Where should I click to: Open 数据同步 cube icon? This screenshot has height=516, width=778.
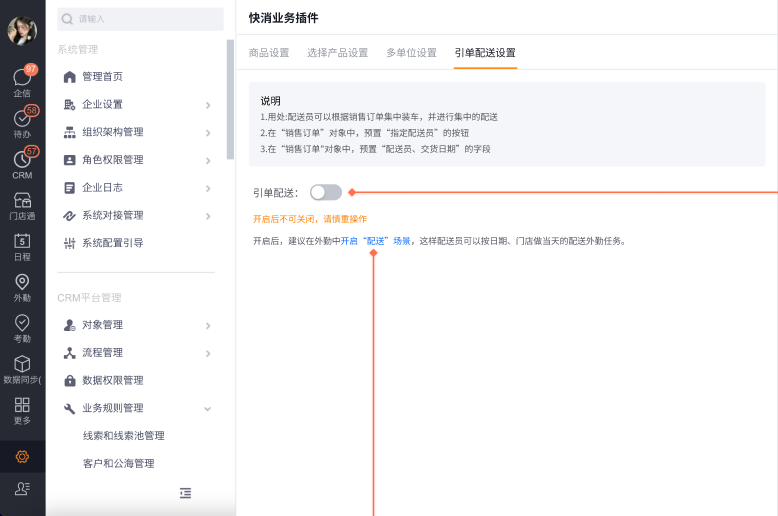(22, 364)
